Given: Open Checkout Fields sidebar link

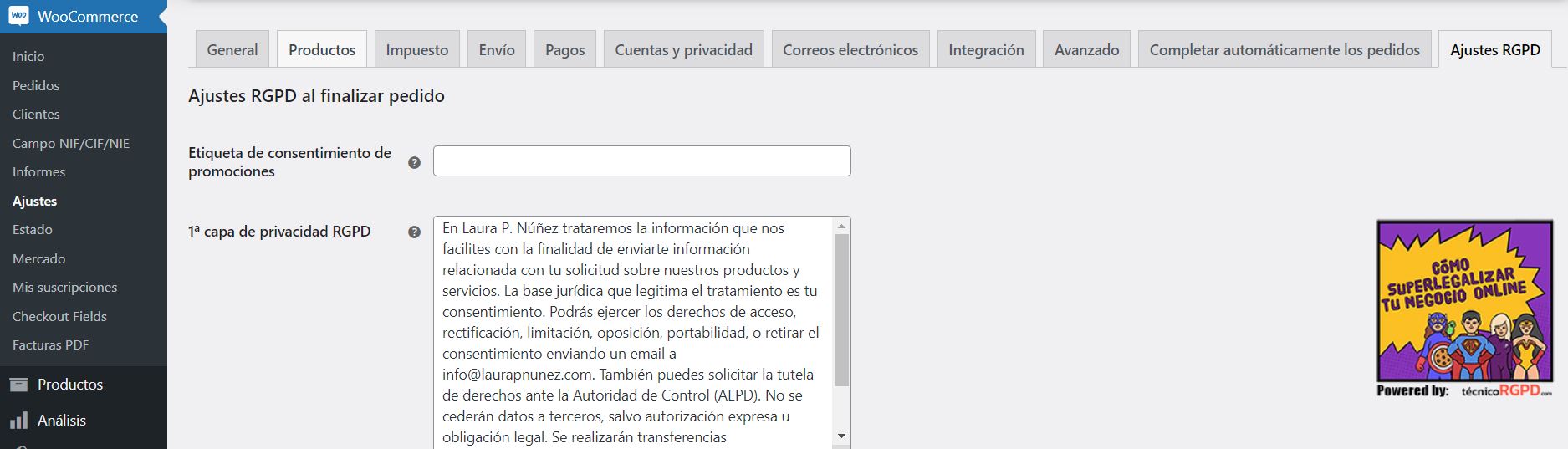Looking at the screenshot, I should 59,316.
